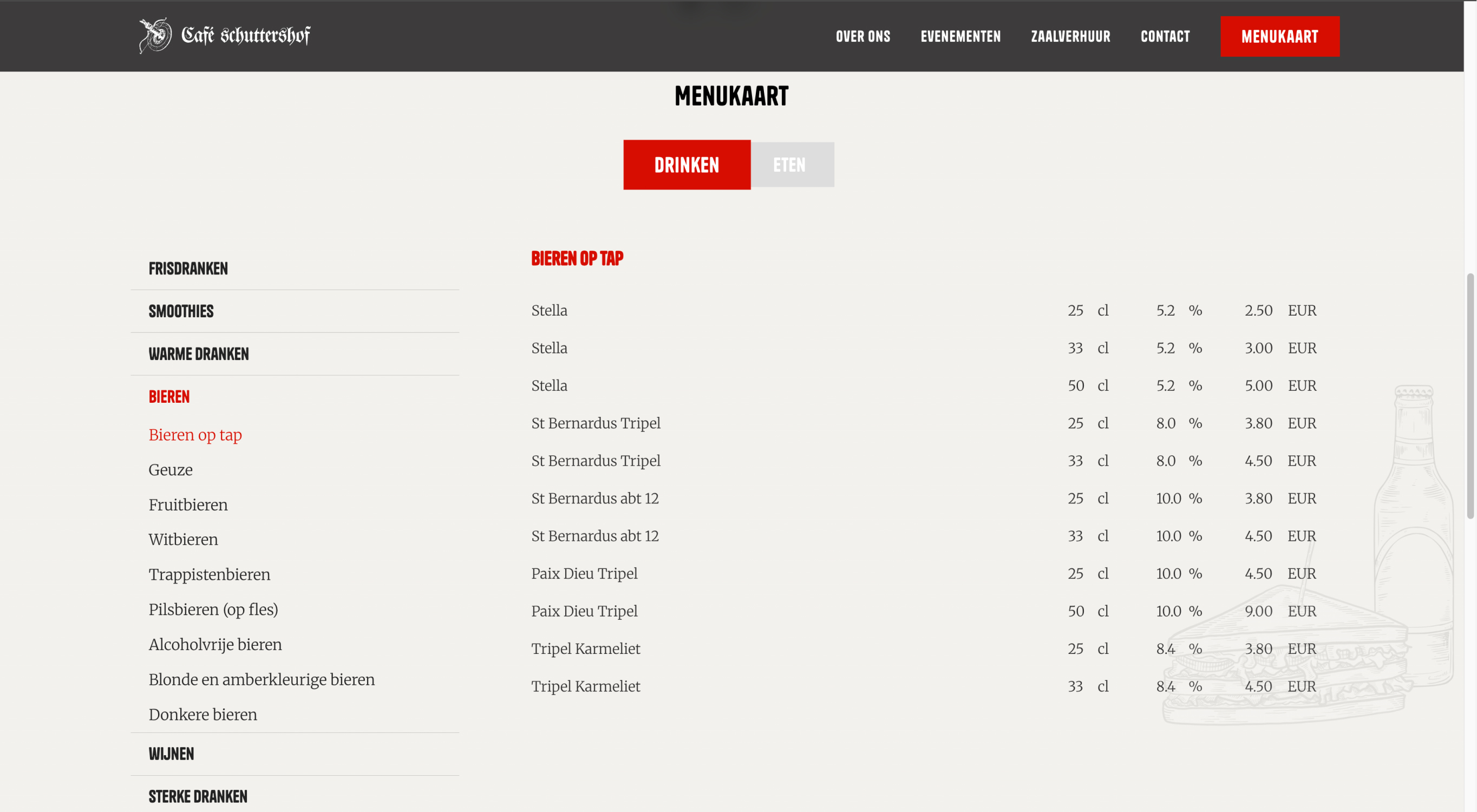
Task: Select the Drinken tab
Action: (687, 165)
